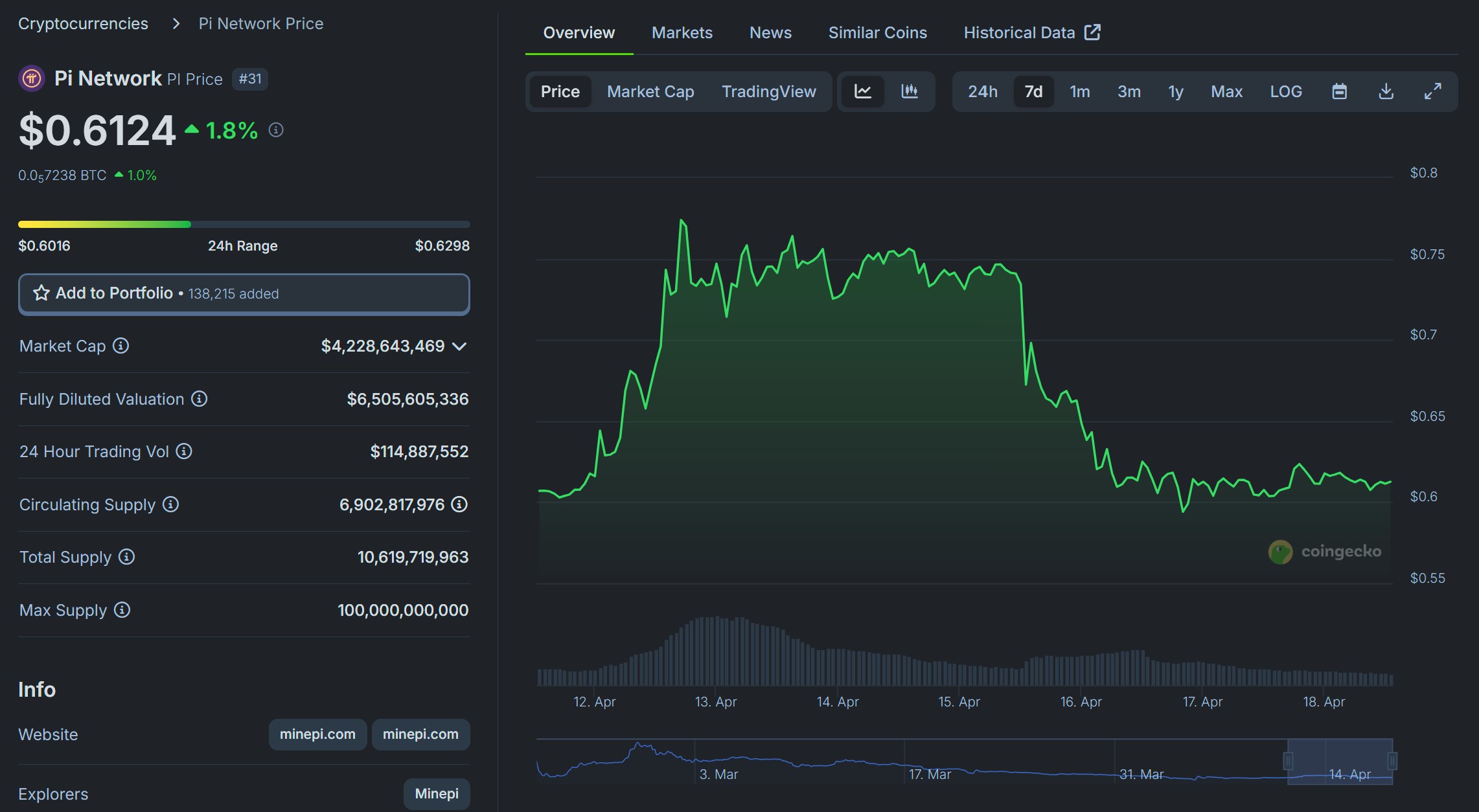
Task: Click Add to Portfolio button
Action: 244,294
